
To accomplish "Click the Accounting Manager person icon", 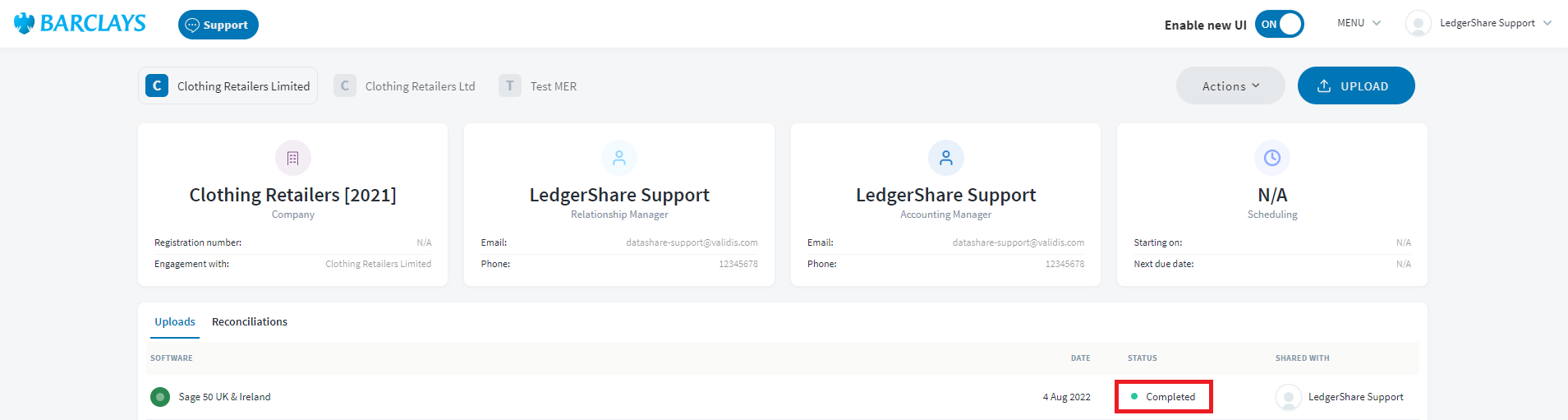I will pos(945,158).
